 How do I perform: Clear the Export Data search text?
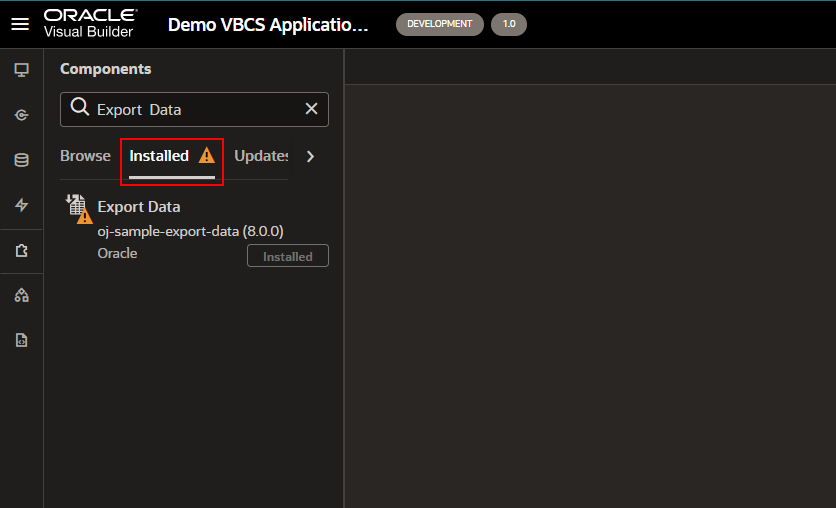click(311, 109)
